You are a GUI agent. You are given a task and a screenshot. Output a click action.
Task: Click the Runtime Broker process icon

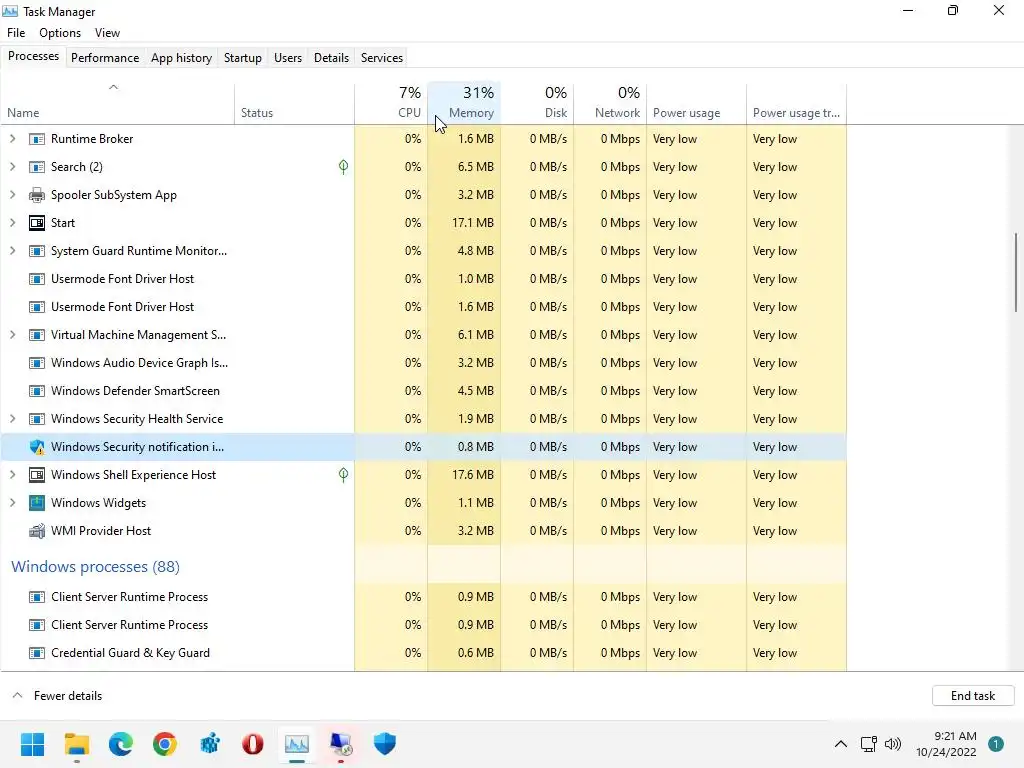click(37, 139)
